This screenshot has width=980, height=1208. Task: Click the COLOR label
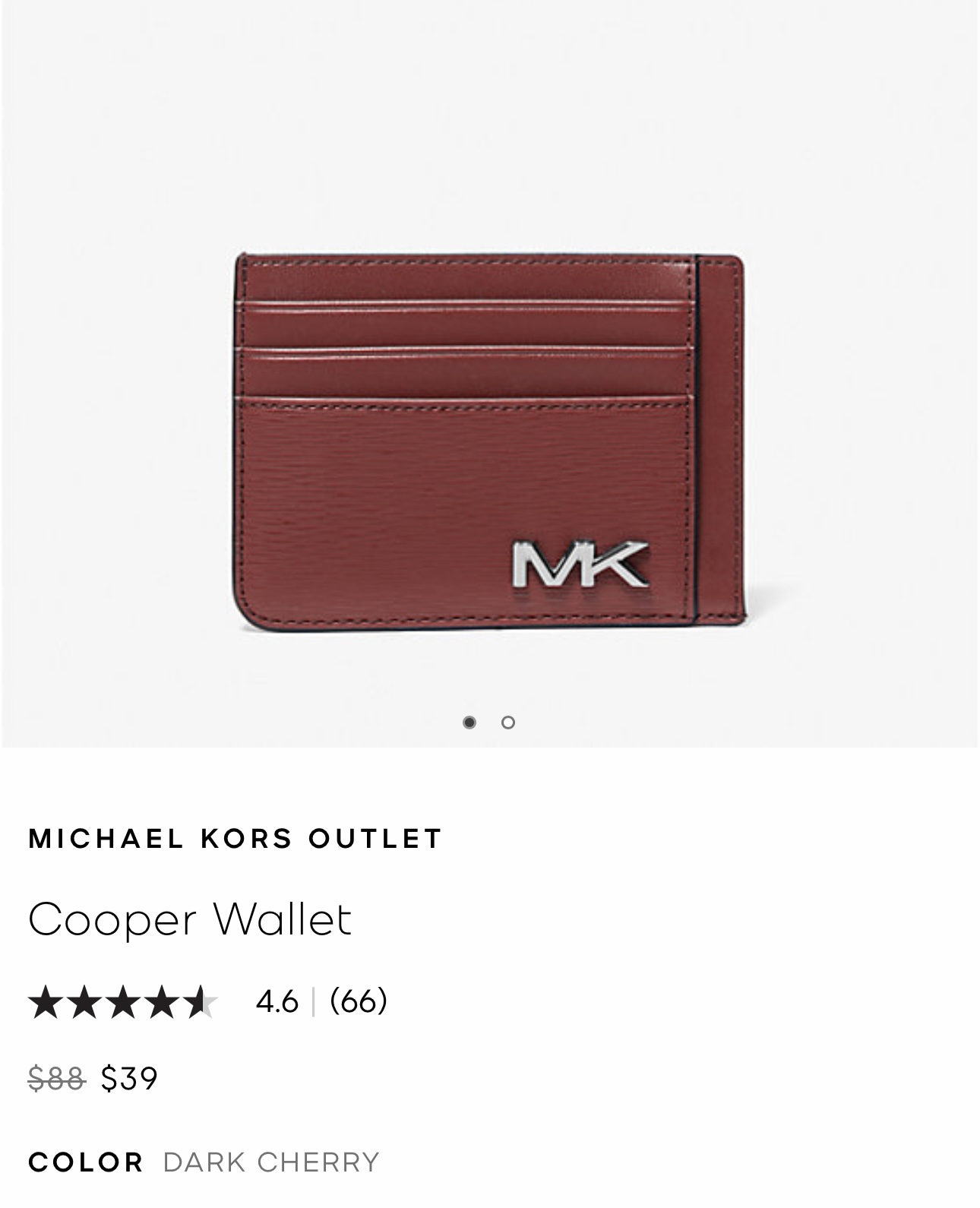point(86,1162)
